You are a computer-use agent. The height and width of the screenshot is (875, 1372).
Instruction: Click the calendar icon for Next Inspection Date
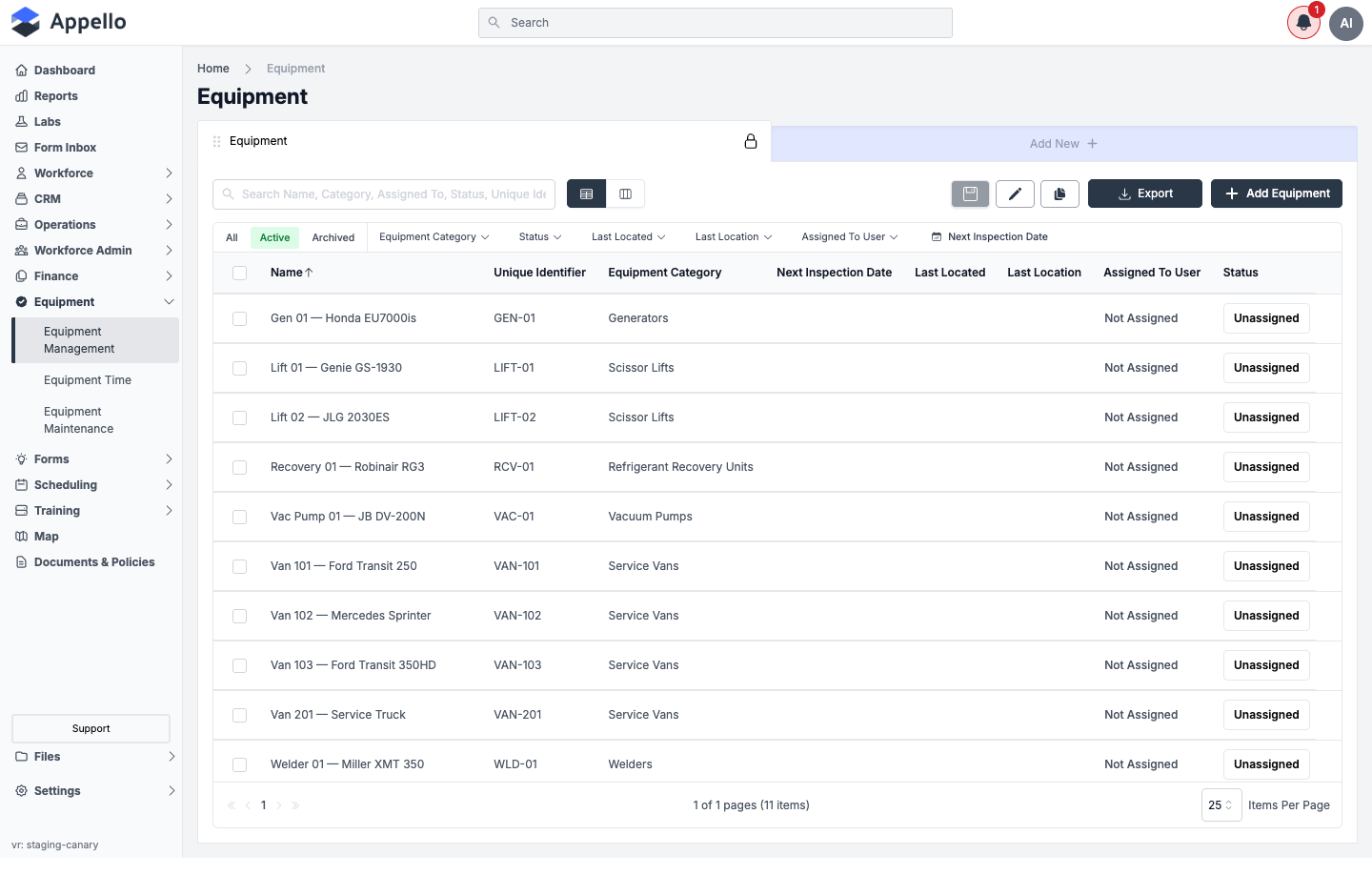[937, 237]
